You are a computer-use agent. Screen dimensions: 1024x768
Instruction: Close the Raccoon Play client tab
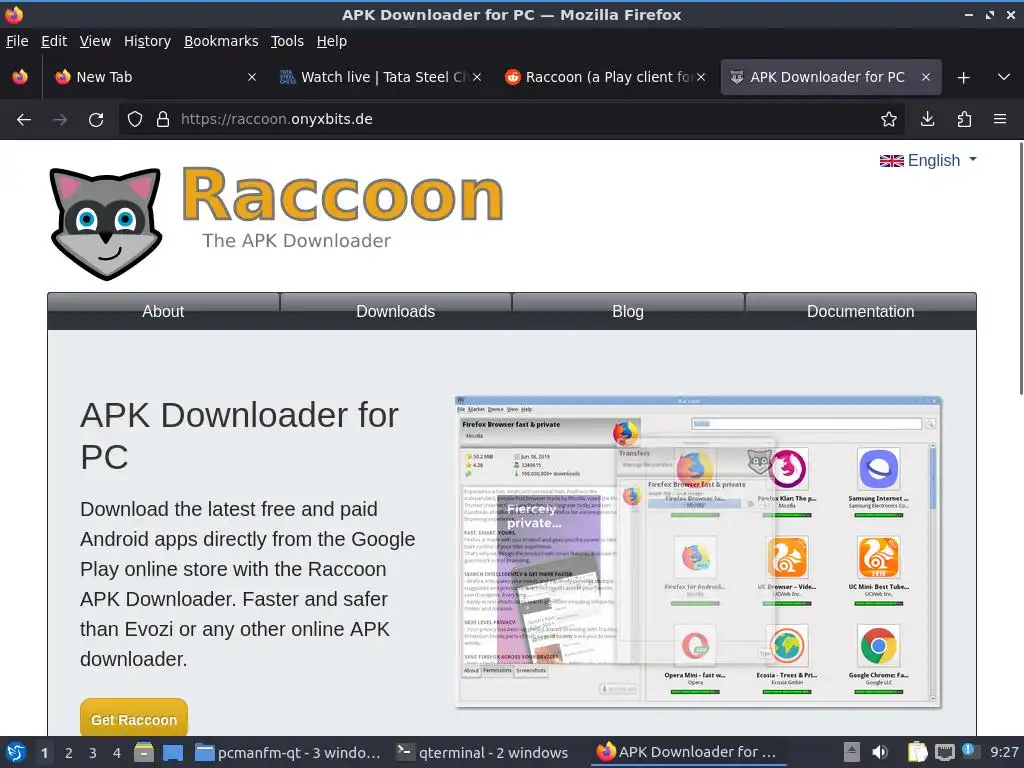pos(701,77)
